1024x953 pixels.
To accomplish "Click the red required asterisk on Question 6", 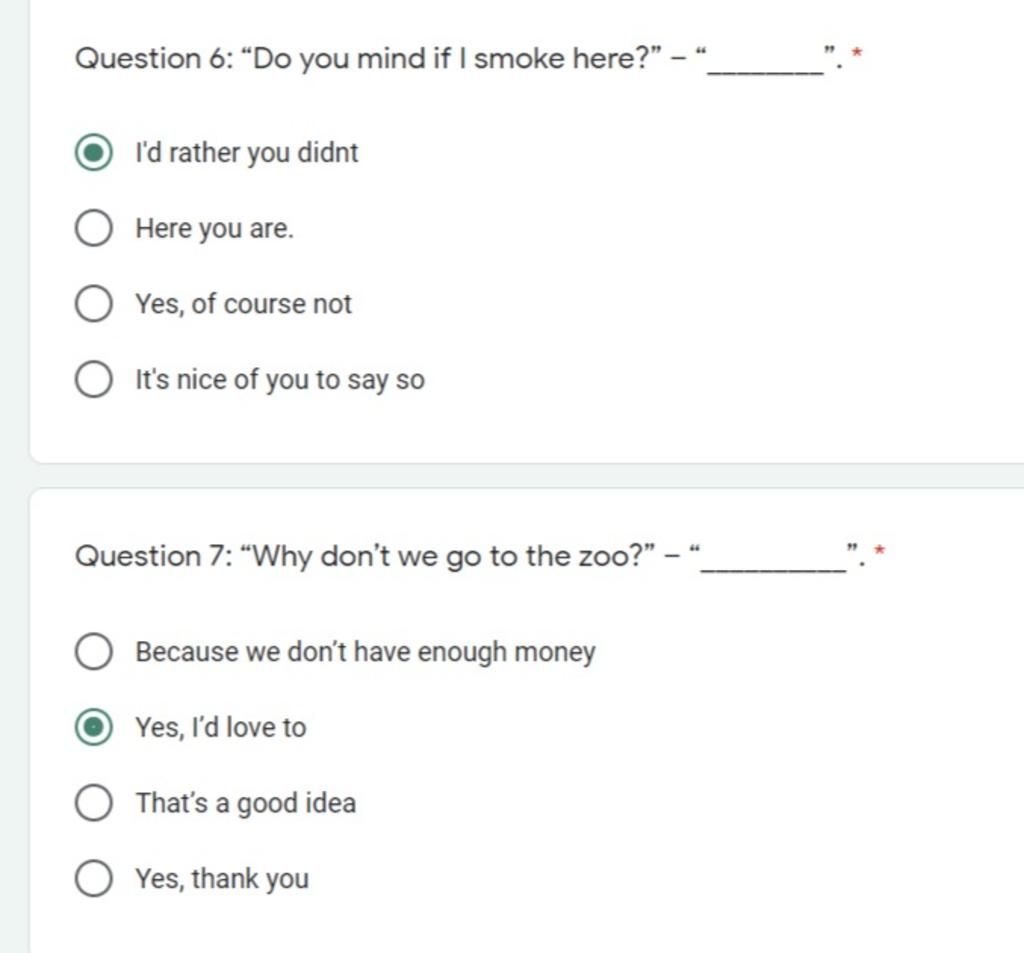I will click(x=857, y=53).
